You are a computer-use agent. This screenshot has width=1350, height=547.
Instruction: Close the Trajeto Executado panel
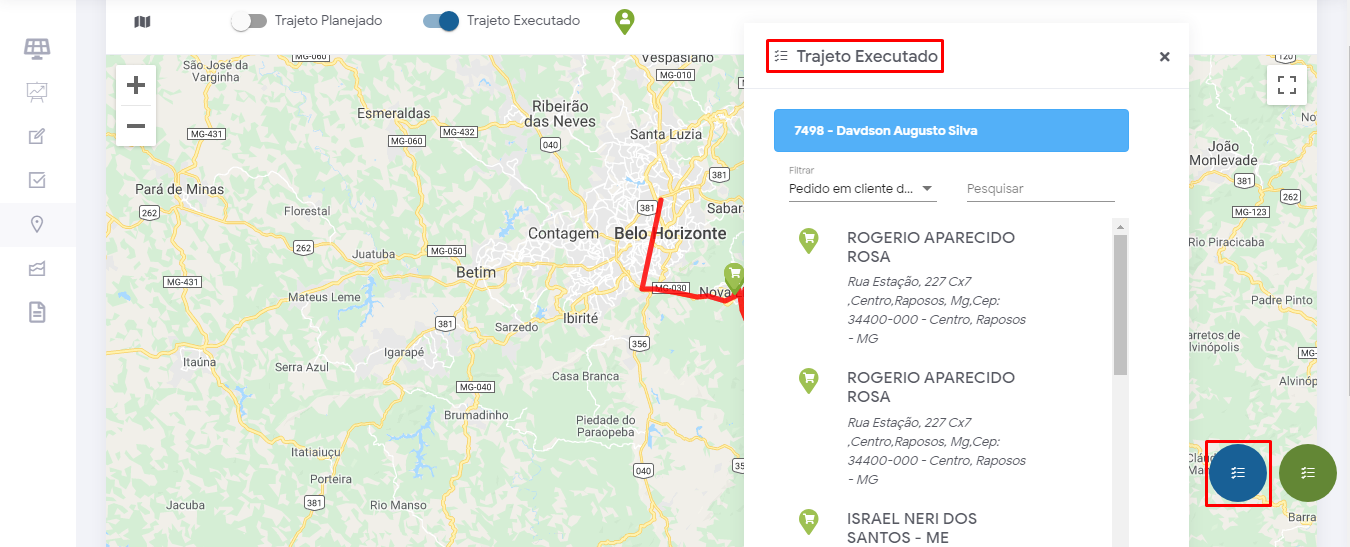tap(1164, 57)
